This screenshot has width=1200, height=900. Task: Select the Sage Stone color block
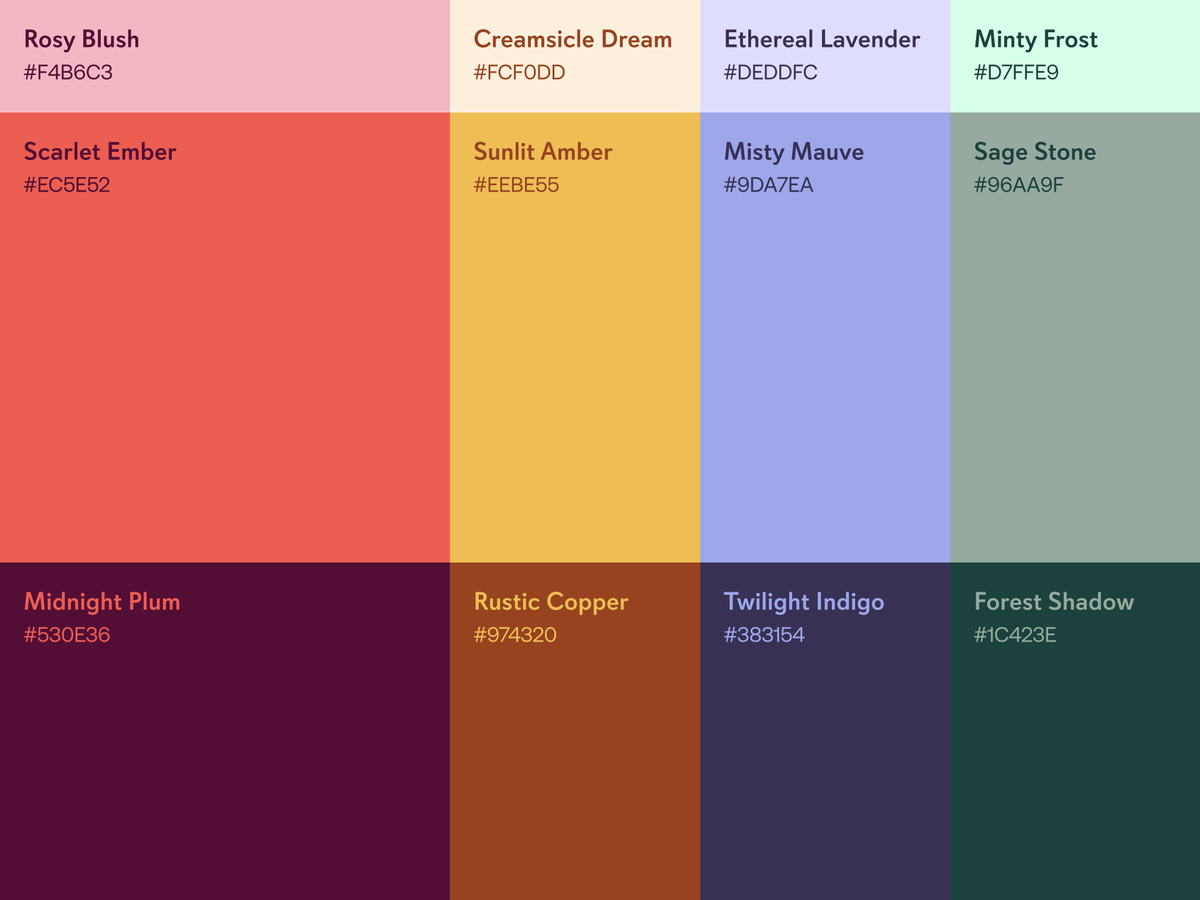[1075, 337]
